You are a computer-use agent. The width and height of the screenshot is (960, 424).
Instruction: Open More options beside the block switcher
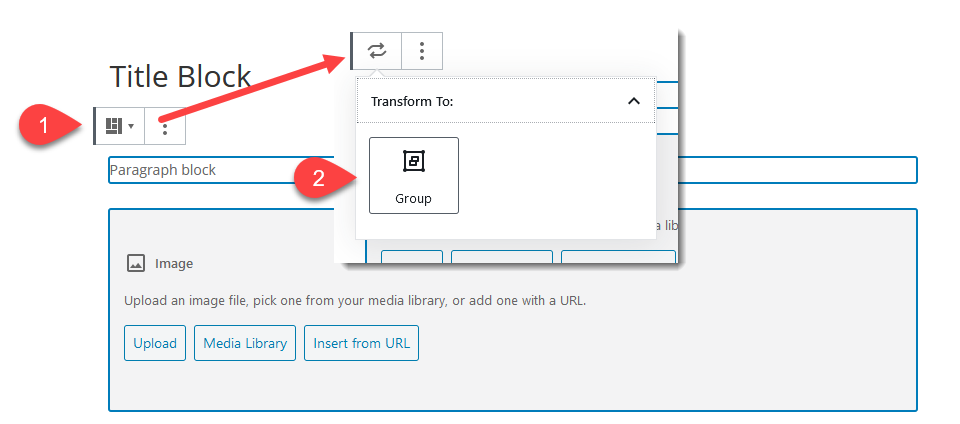tap(165, 127)
